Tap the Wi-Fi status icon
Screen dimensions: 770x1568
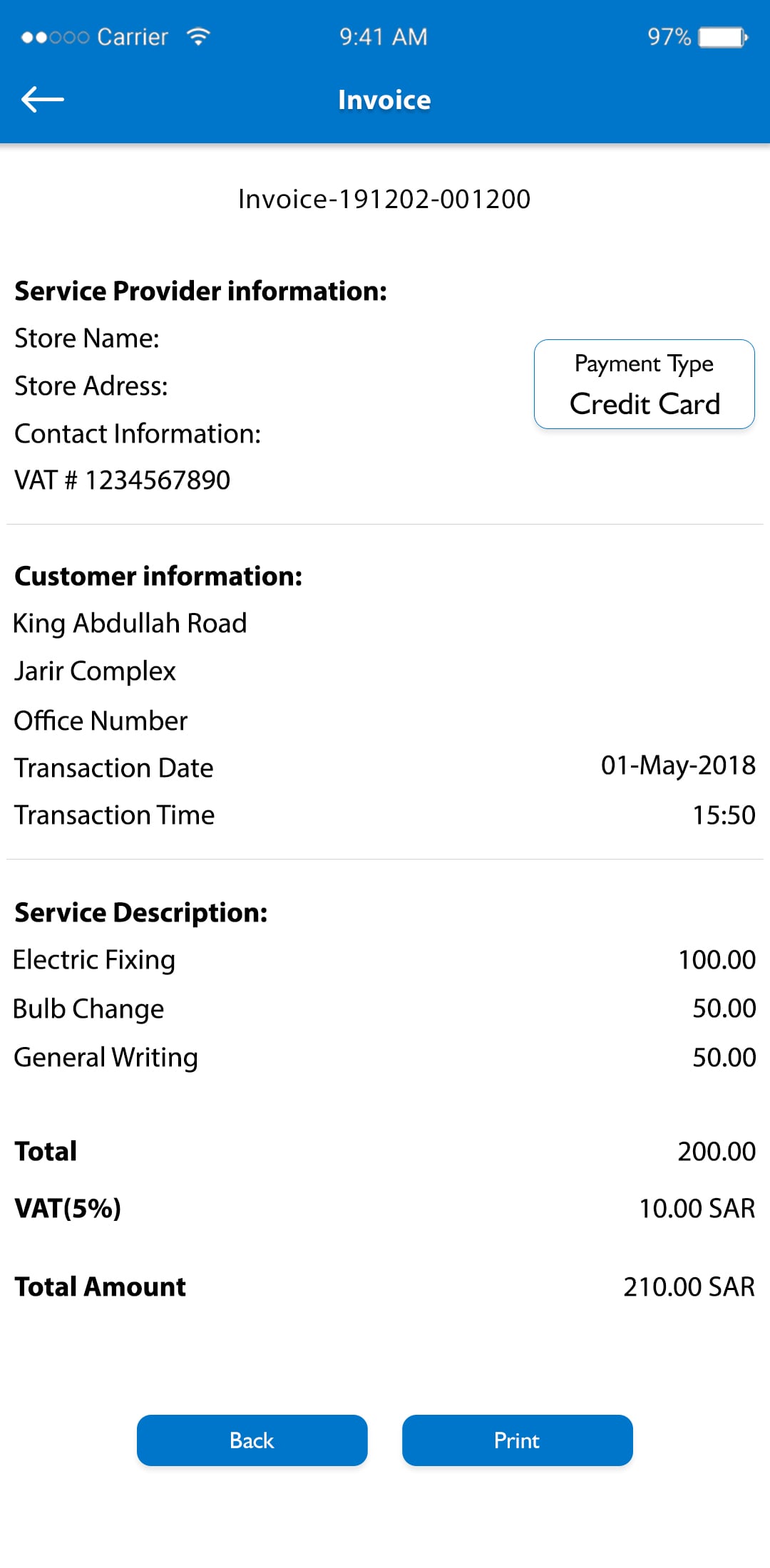198,36
